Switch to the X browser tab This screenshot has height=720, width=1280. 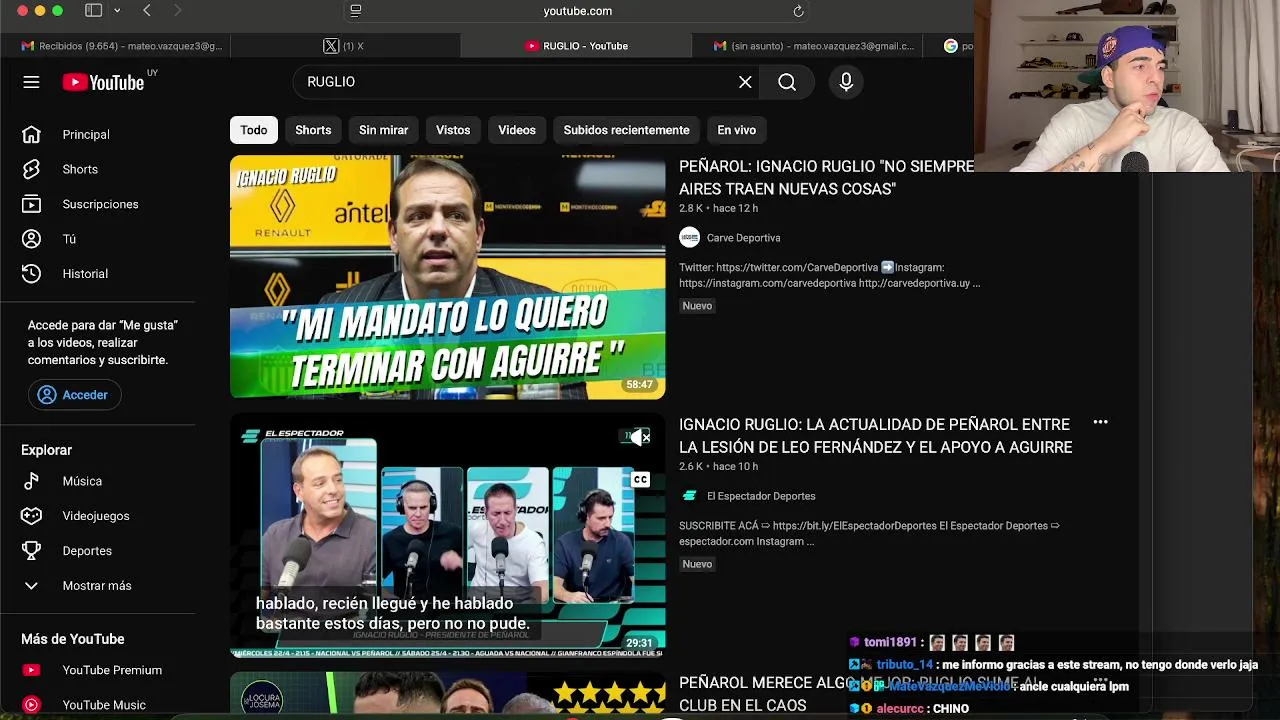click(x=345, y=46)
